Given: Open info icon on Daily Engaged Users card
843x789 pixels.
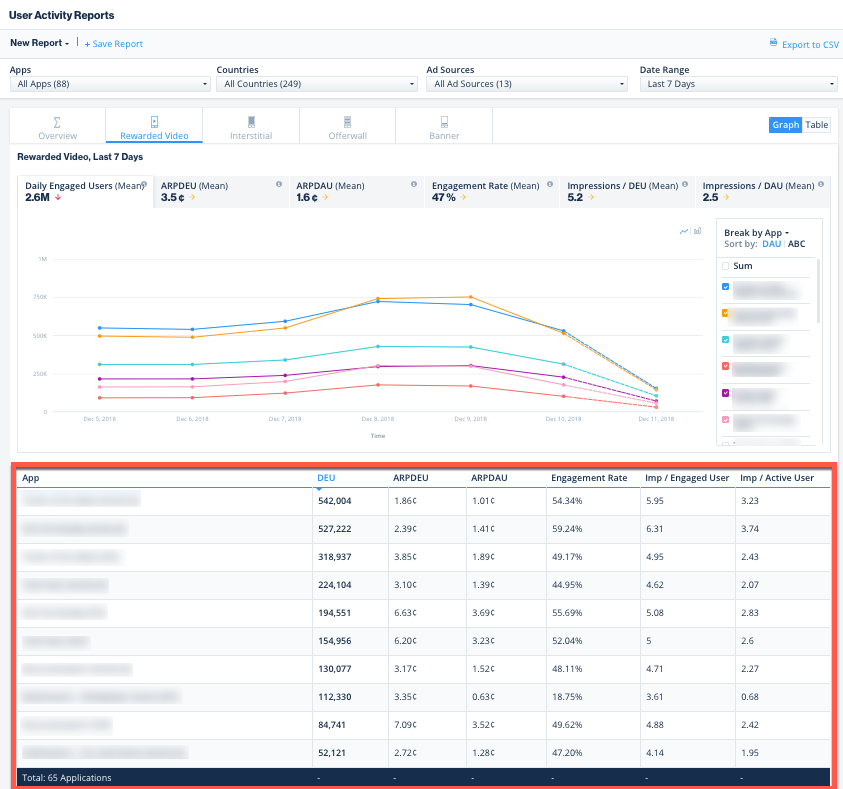Looking at the screenshot, I should coord(144,184).
